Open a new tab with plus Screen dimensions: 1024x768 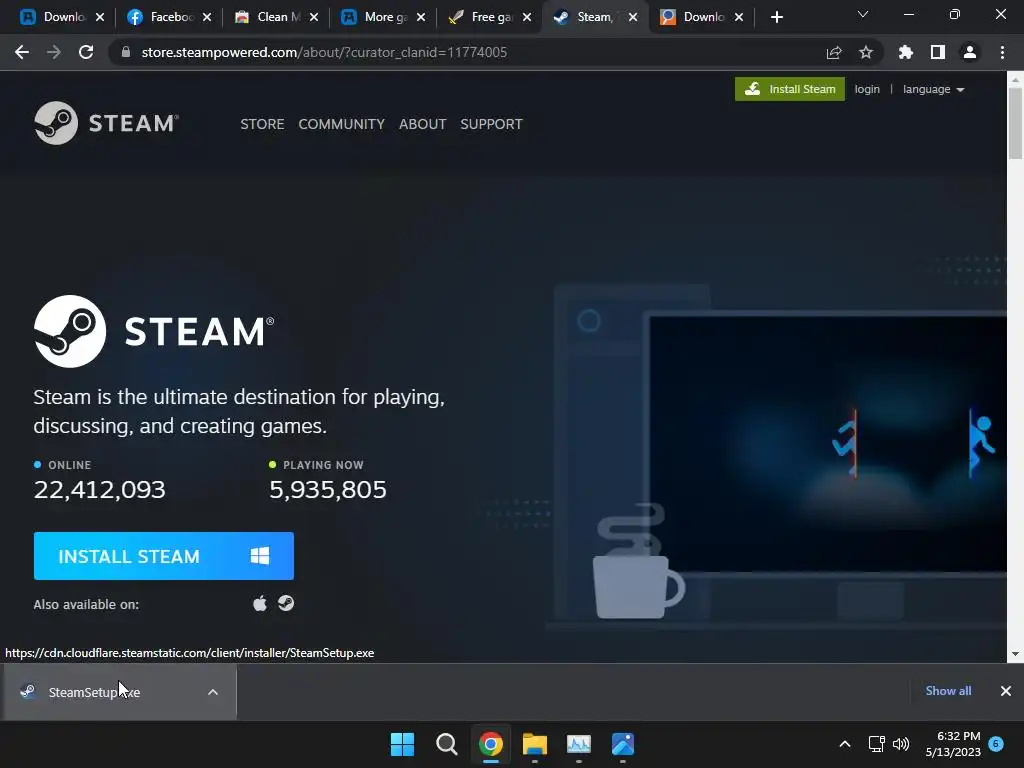tap(776, 17)
